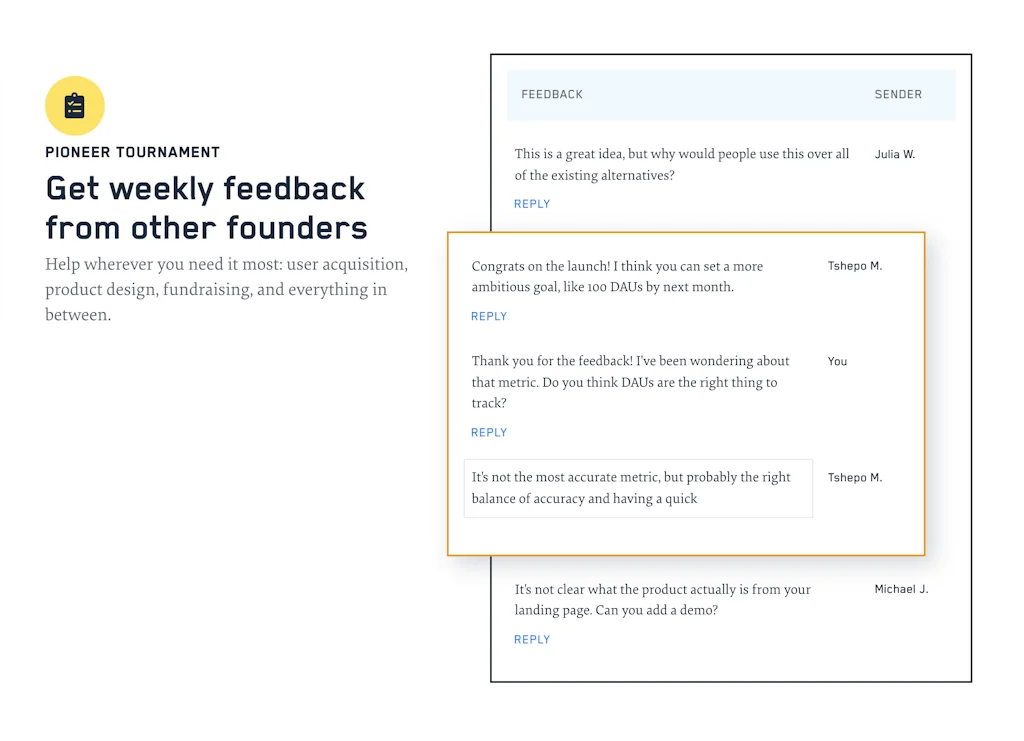Reply to Michael J.'s demo feedback
The image size is (1024, 741).
(x=532, y=640)
